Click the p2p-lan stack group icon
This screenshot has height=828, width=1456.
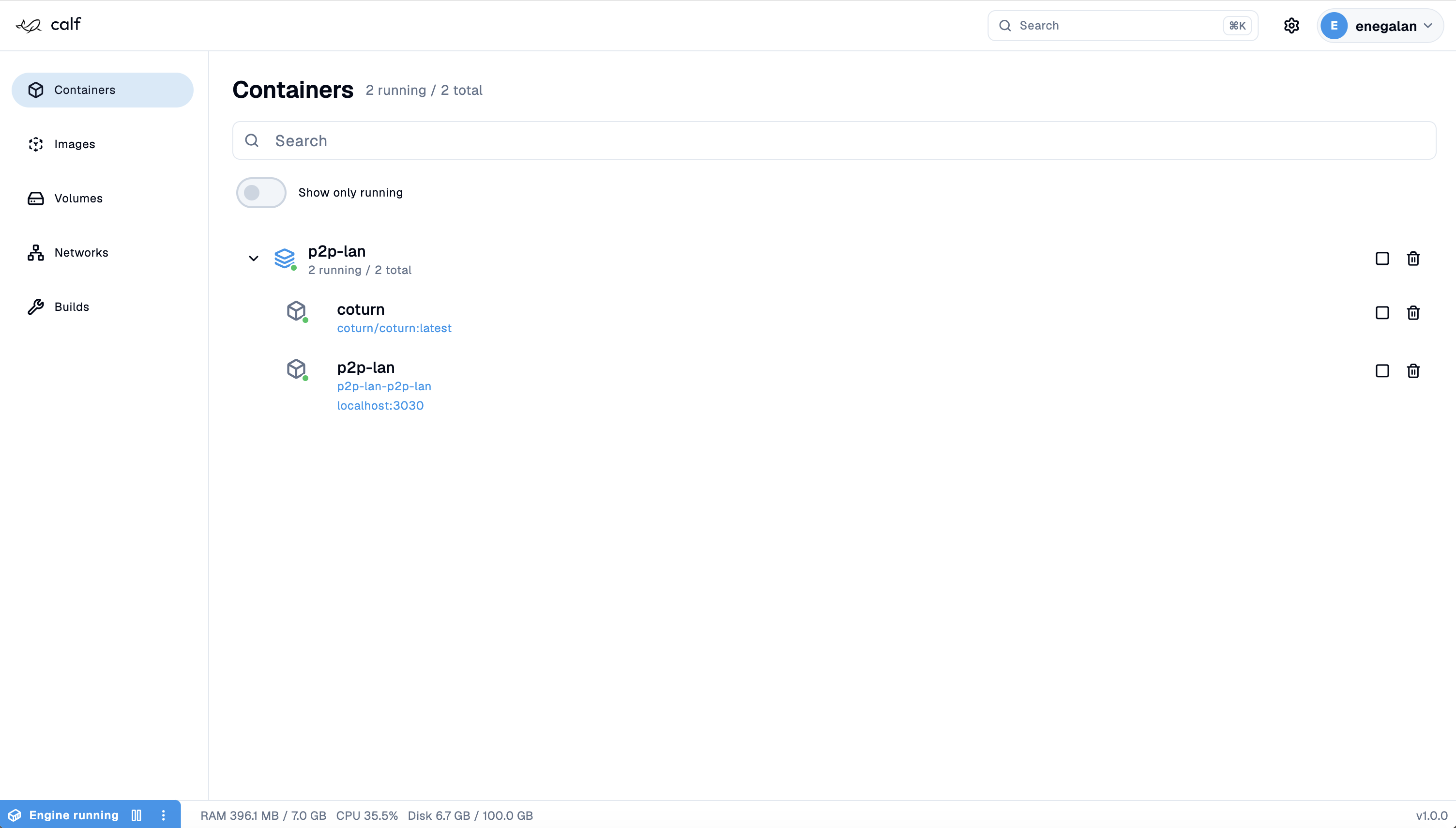[x=285, y=258]
